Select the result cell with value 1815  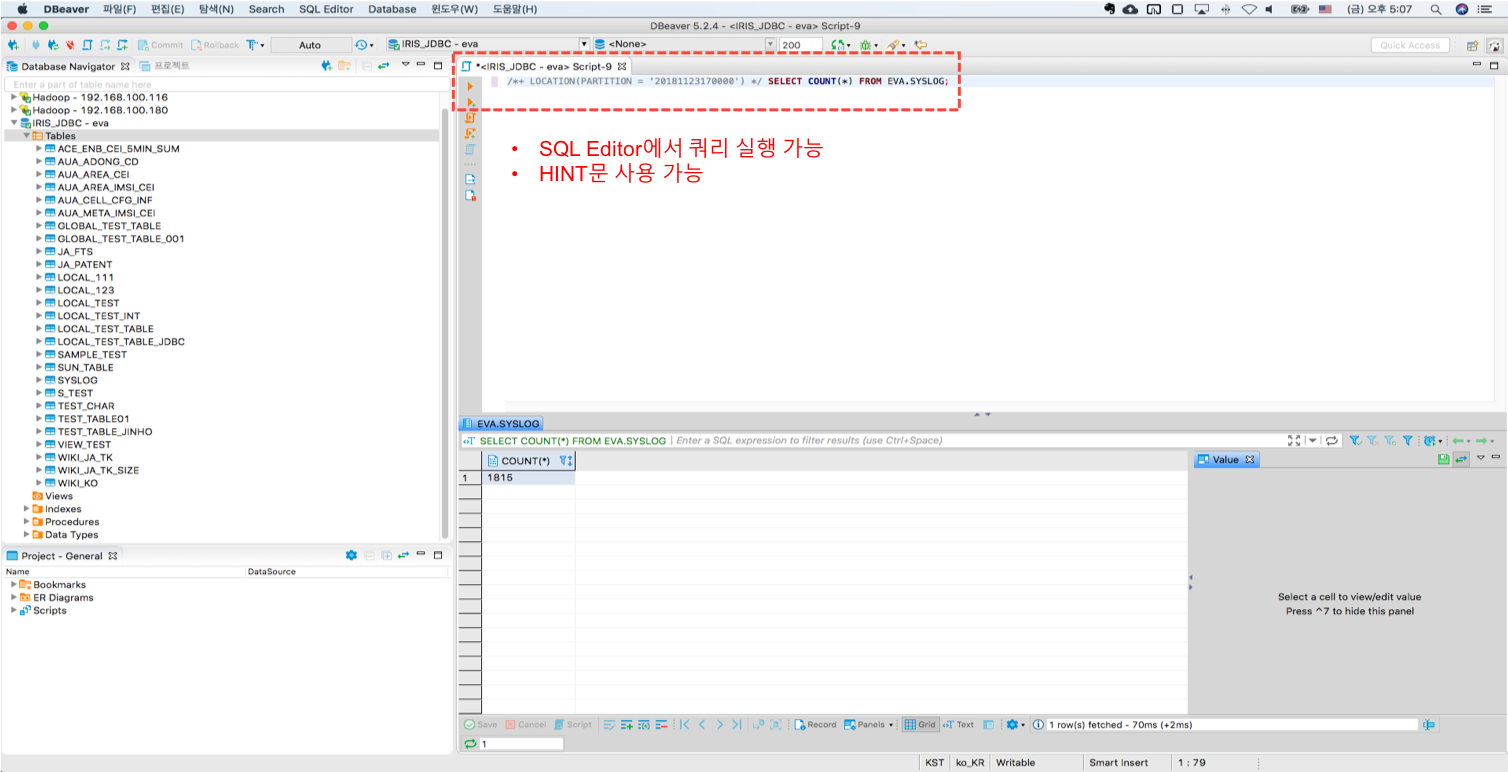[529, 478]
